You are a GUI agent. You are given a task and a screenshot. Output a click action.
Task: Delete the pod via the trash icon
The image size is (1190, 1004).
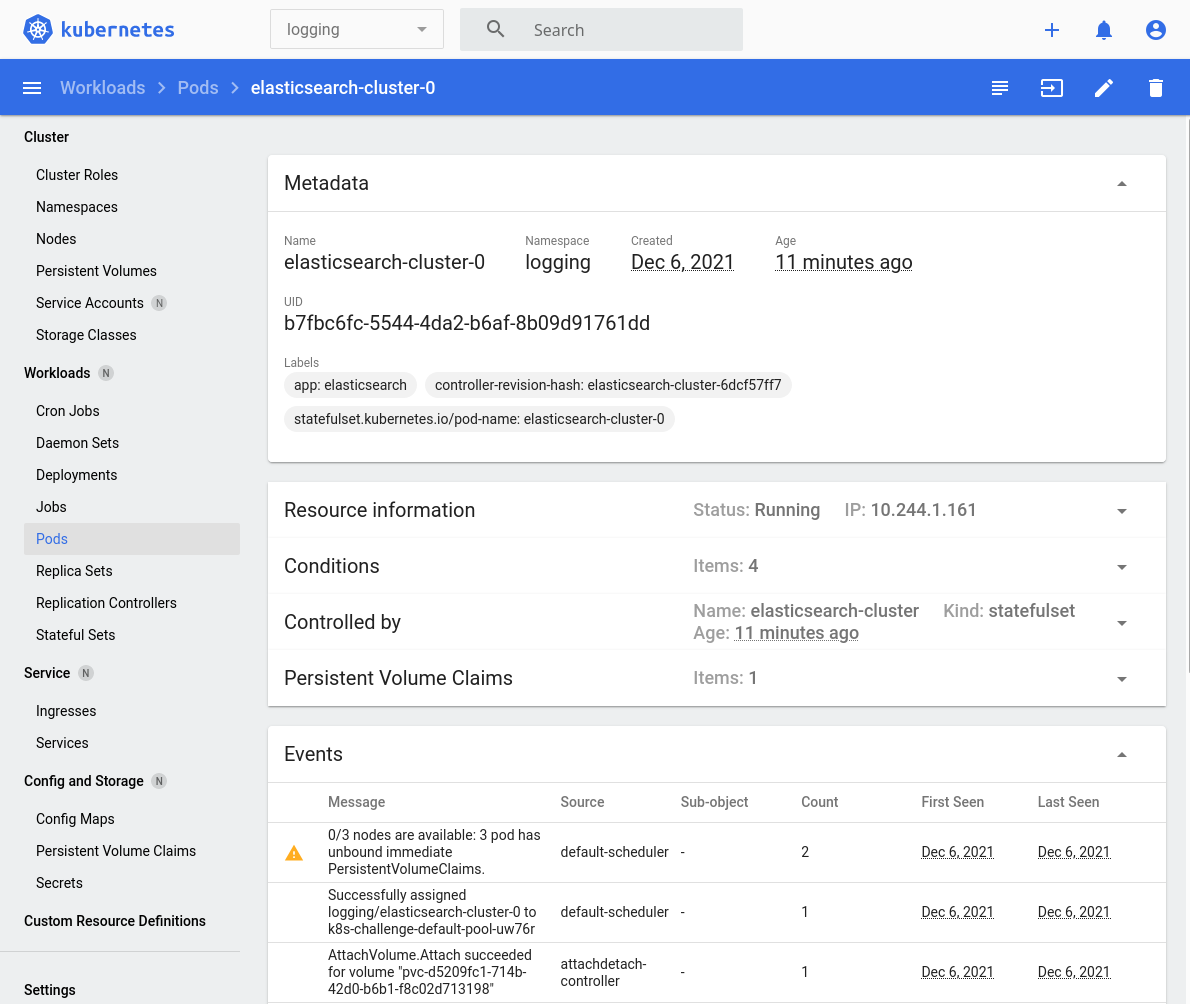[x=1155, y=88]
